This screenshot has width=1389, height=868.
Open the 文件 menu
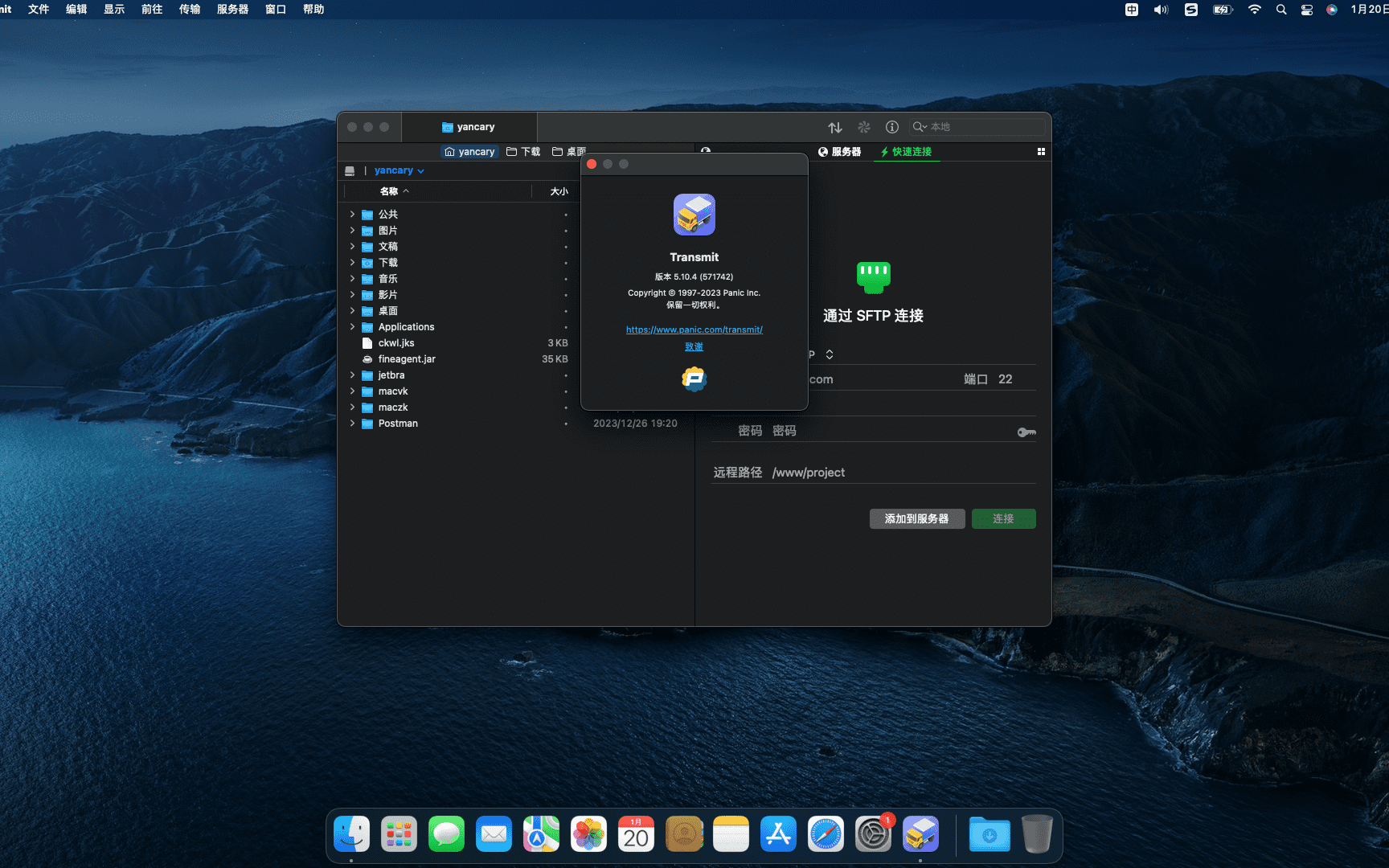[x=39, y=10]
